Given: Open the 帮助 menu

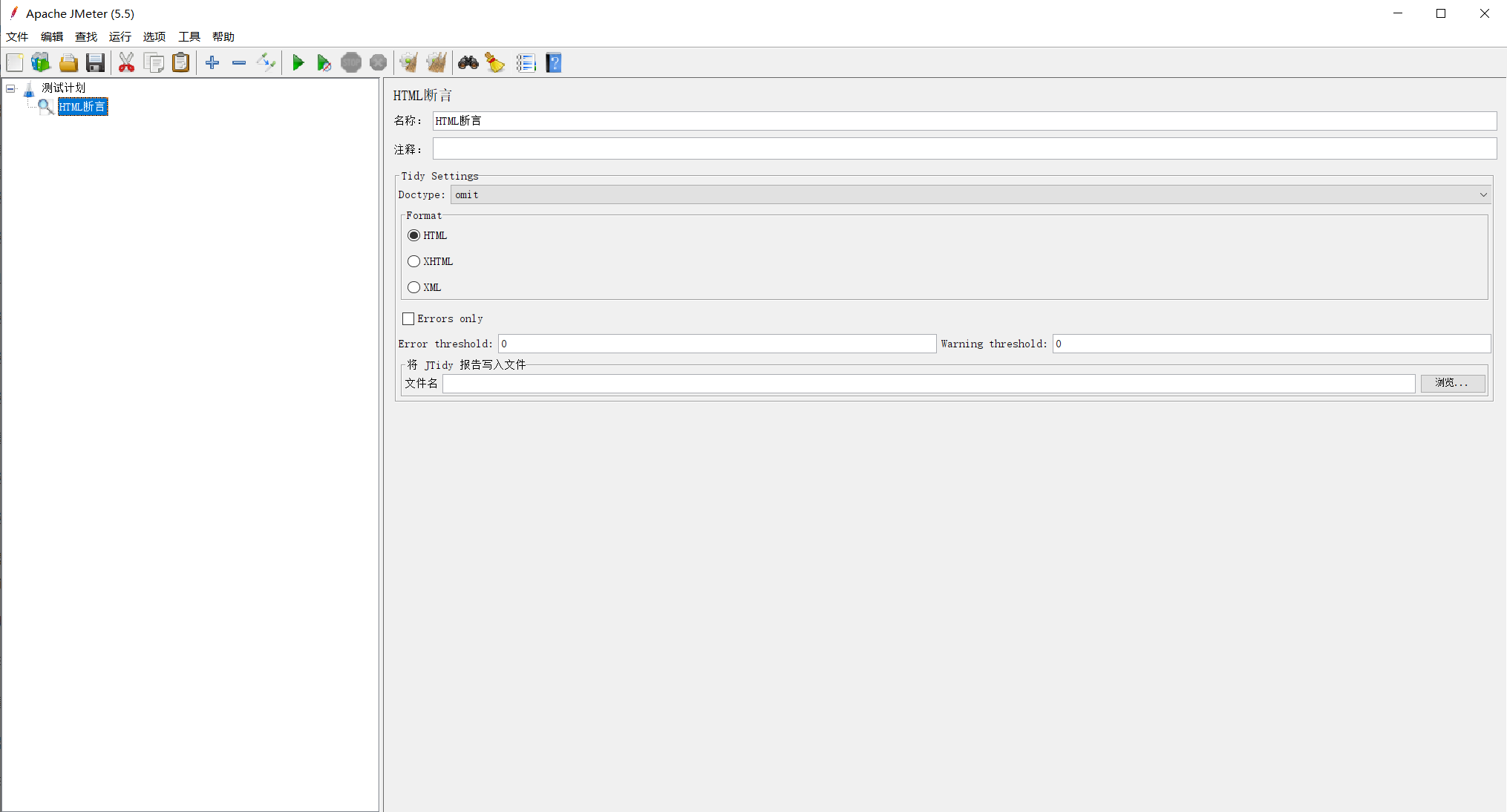Looking at the screenshot, I should tap(223, 36).
